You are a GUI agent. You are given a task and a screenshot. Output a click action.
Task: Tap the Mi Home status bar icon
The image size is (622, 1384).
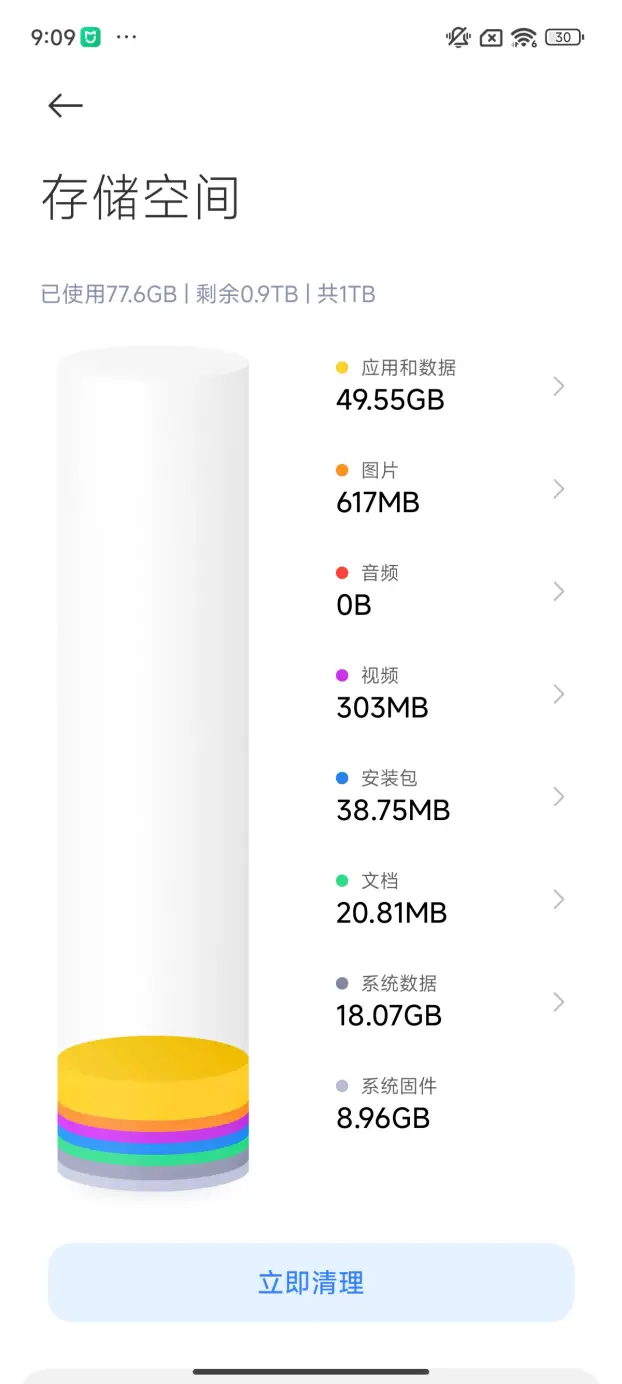(90, 38)
